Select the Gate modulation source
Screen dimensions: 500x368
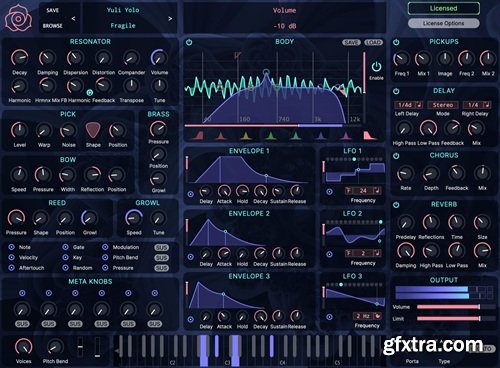(x=65, y=247)
